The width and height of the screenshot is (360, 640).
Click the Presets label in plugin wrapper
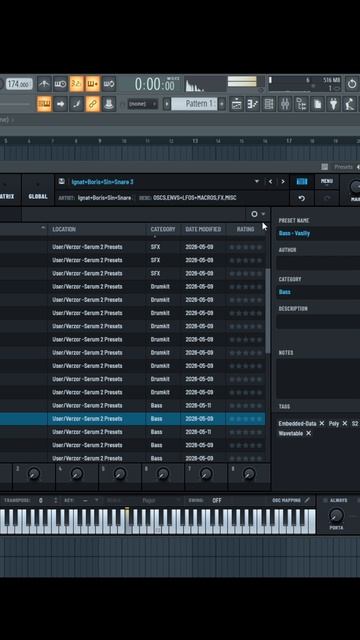click(x=343, y=167)
